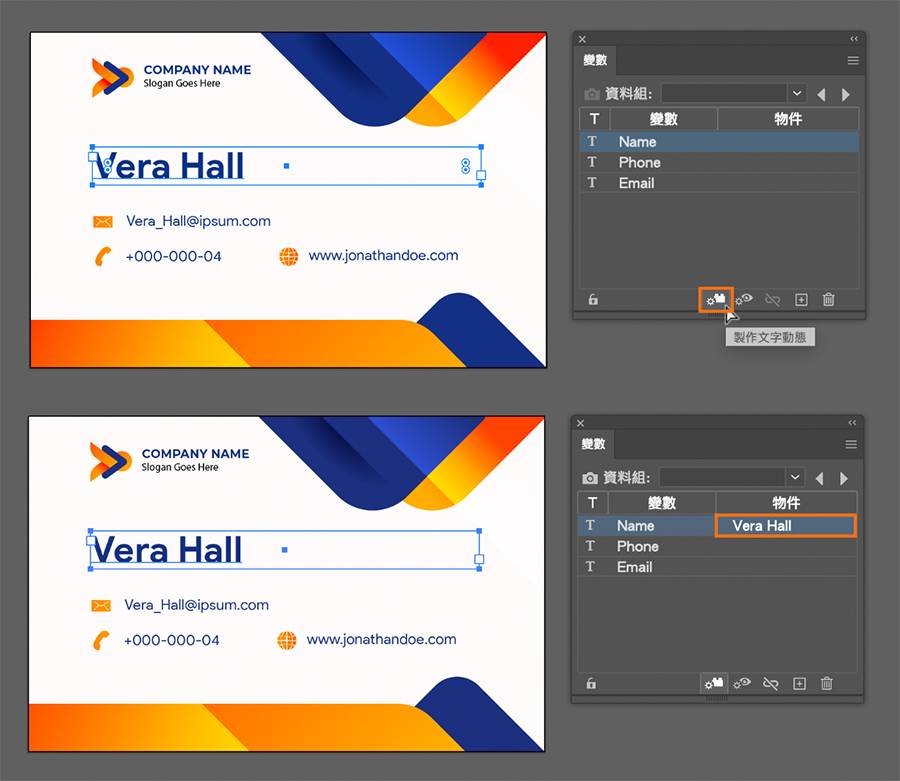This screenshot has height=781, width=900.
Task: Click Unbind Variable icon in lower panel
Action: (771, 683)
